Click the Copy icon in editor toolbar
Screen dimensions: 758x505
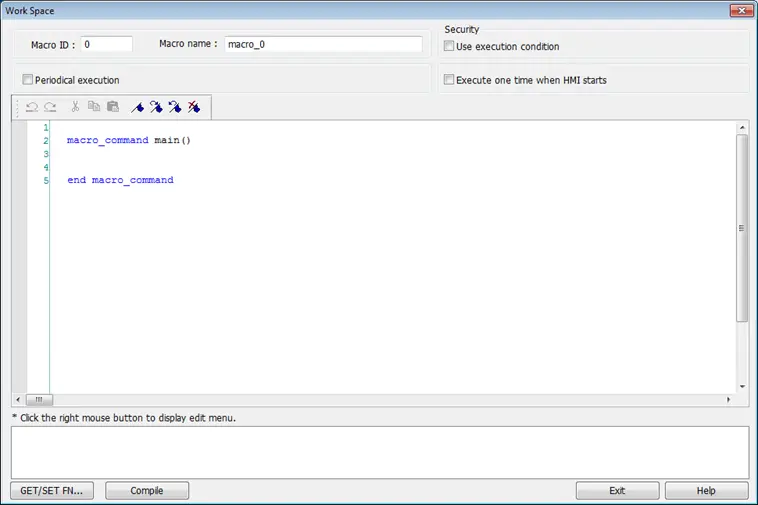tap(94, 106)
